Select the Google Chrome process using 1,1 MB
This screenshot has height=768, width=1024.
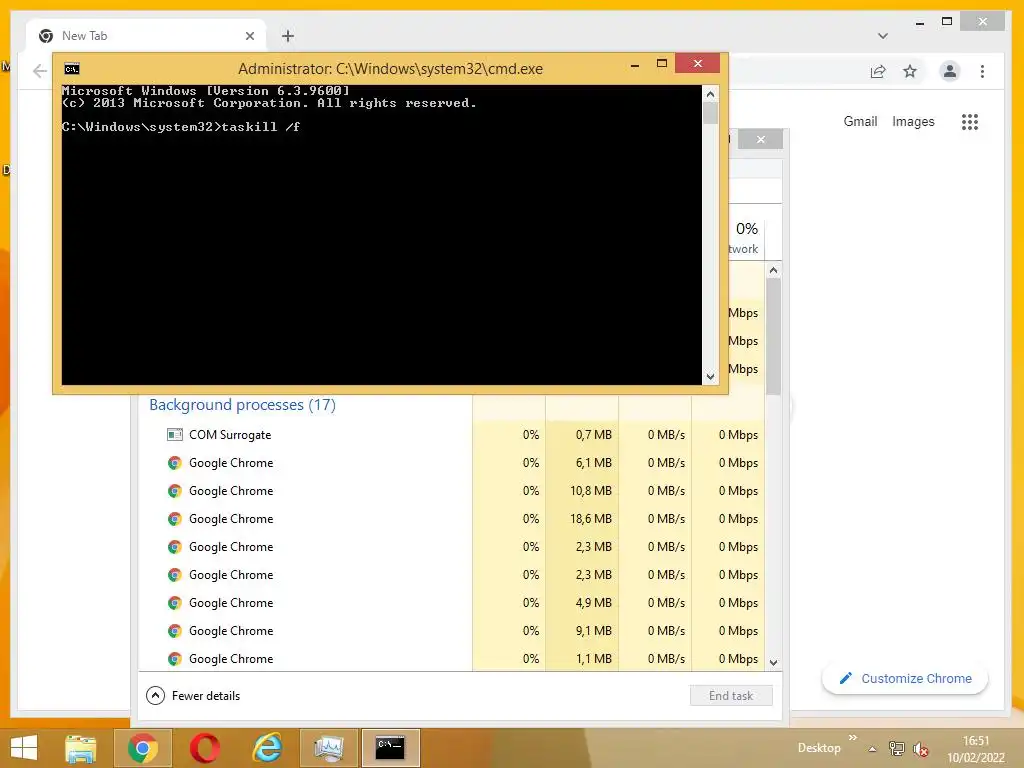(451, 658)
